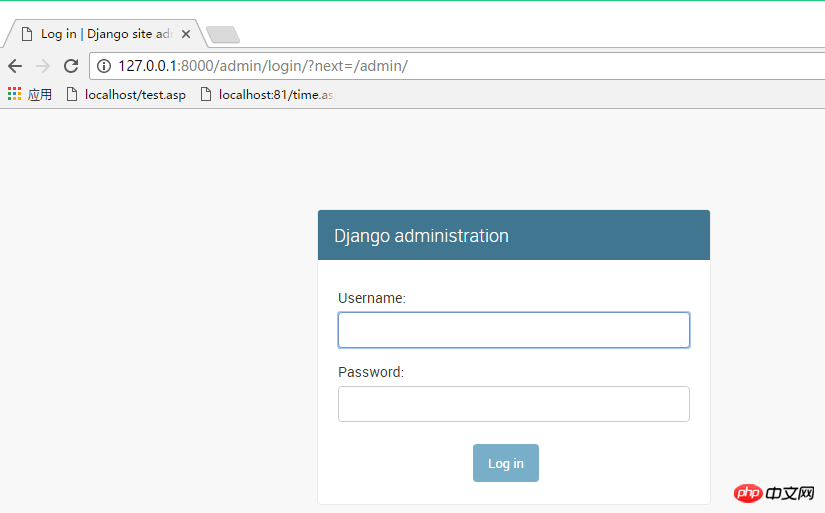Click the Username input field
This screenshot has width=825, height=513.
[x=514, y=330]
